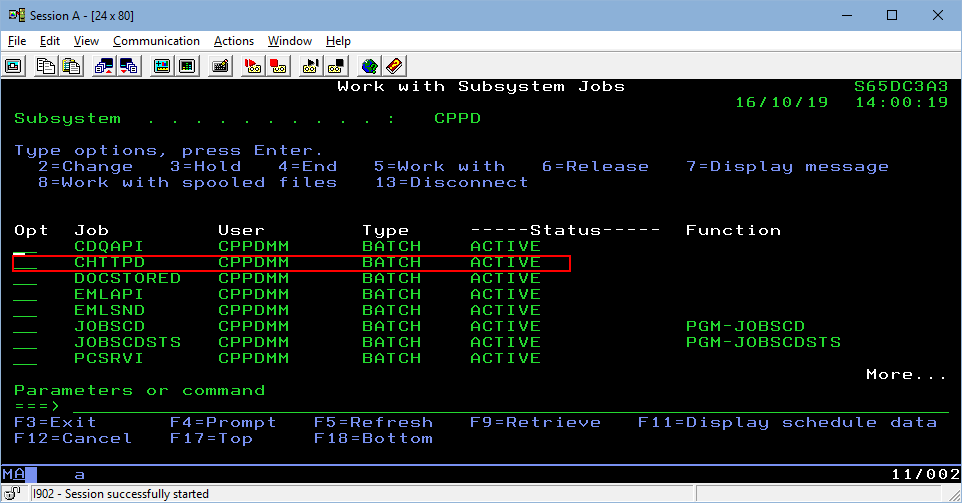Click the Copy toolbar icon
Screen dimensions: 962x503
click(x=46, y=66)
